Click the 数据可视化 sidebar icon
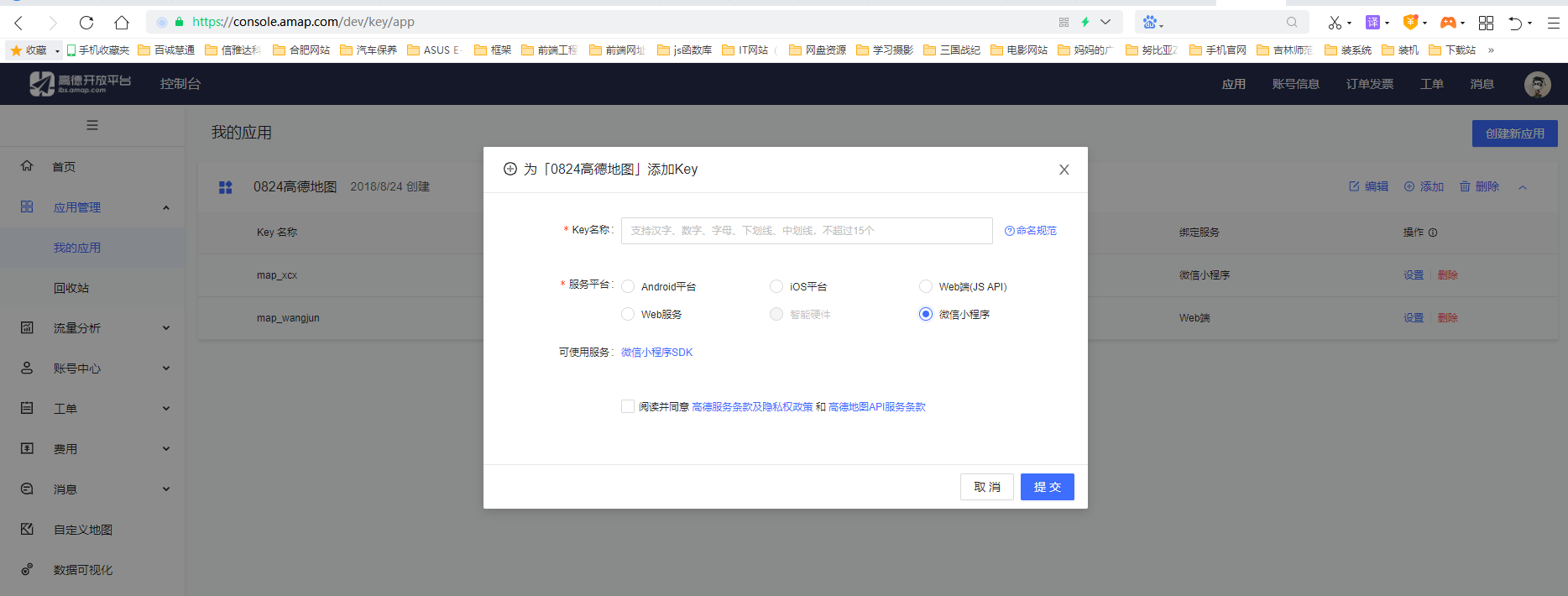The image size is (1568, 596). [x=27, y=569]
